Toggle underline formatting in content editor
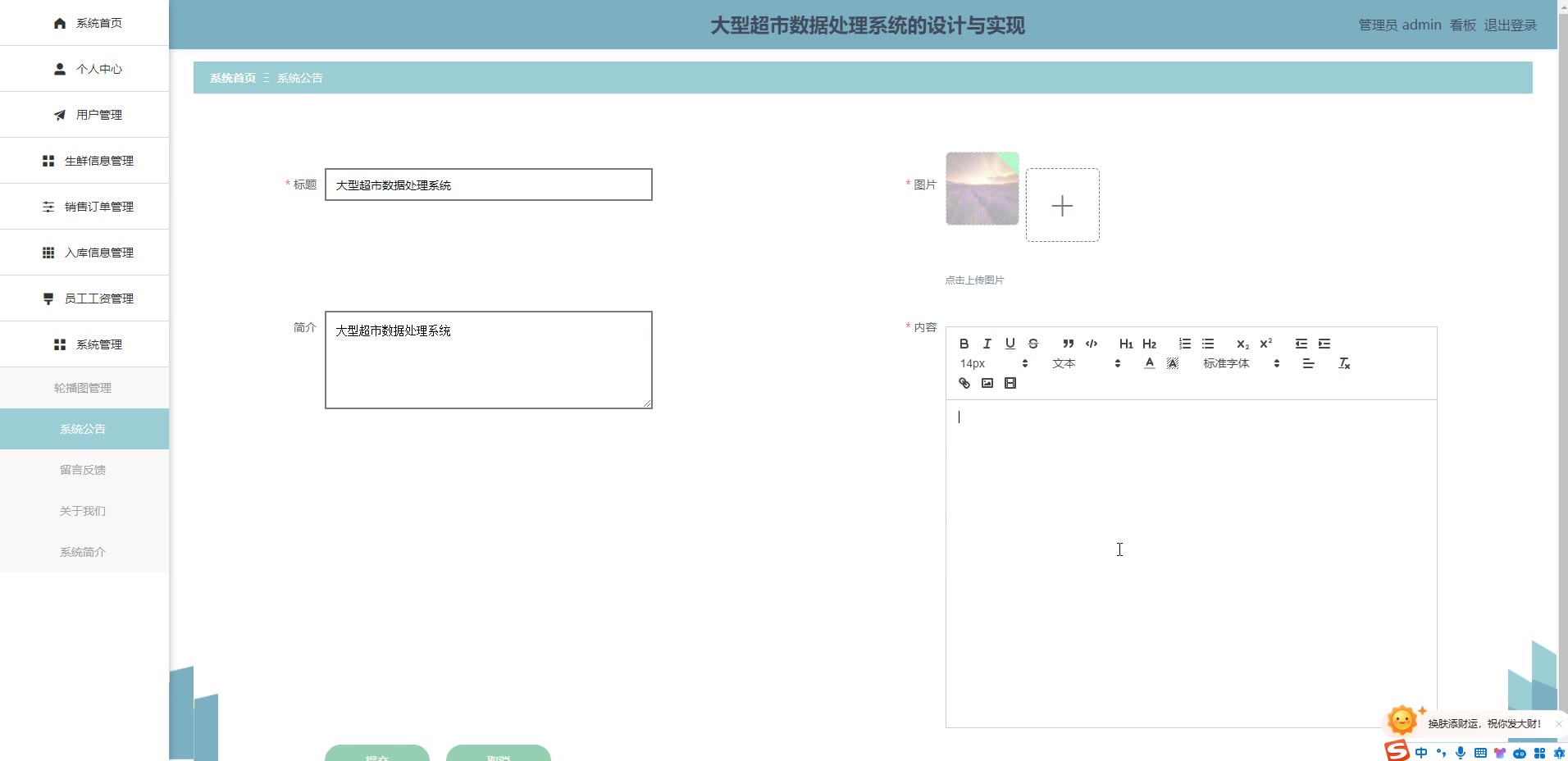 click(x=1010, y=344)
